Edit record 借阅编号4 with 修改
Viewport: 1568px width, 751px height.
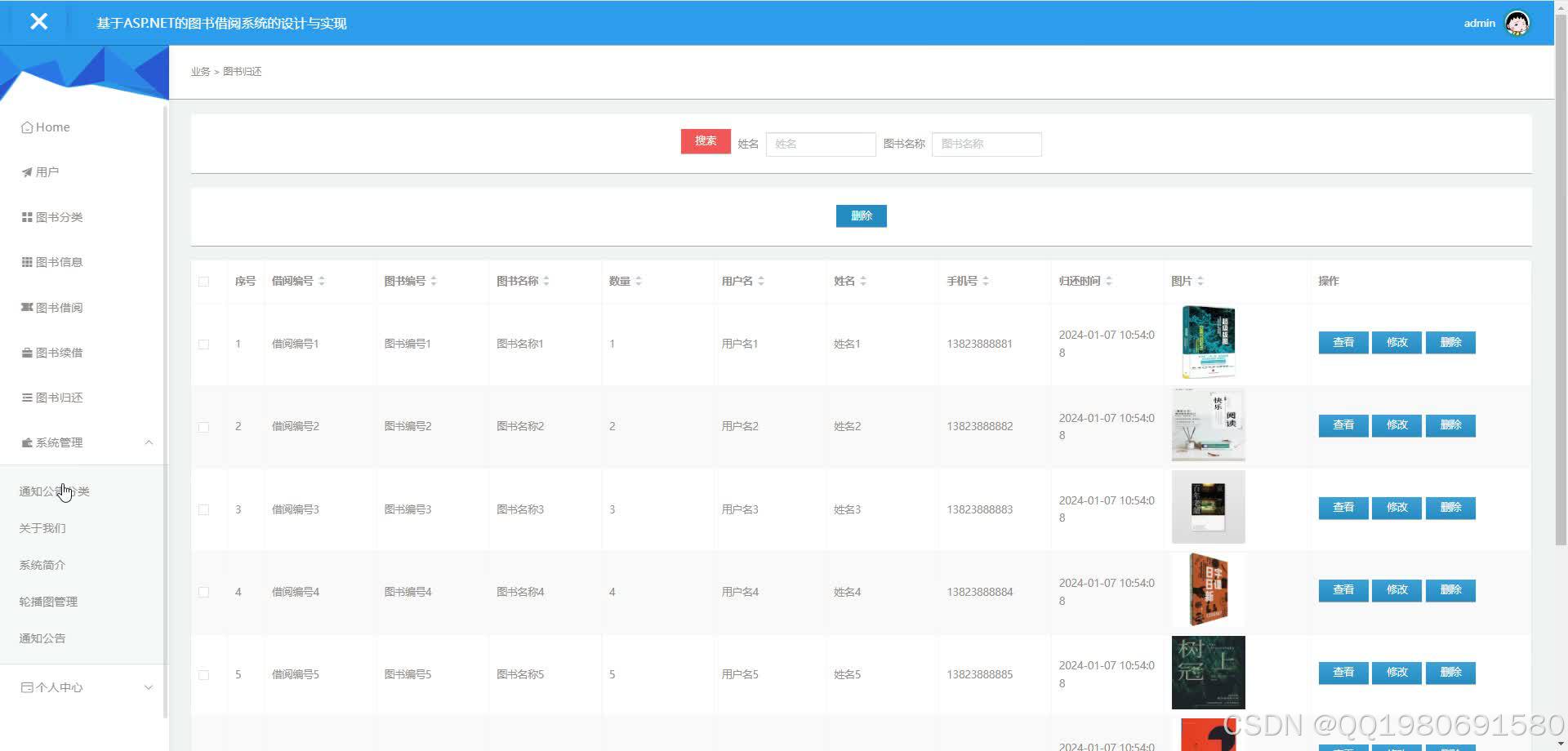pyautogui.click(x=1397, y=590)
